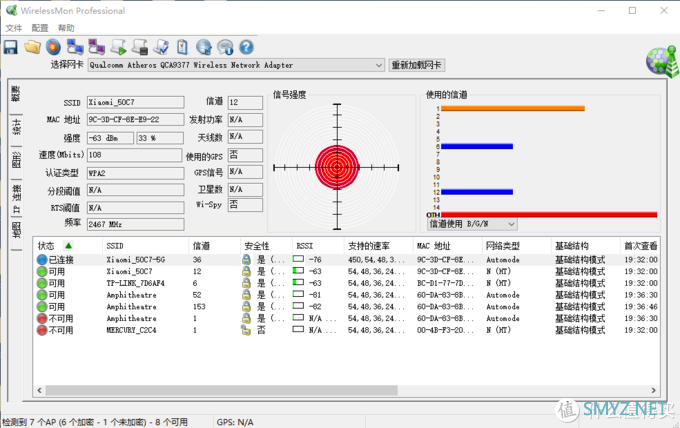
Task: Select the Amphitheatre row with channel 52
Action: [x=347, y=295]
